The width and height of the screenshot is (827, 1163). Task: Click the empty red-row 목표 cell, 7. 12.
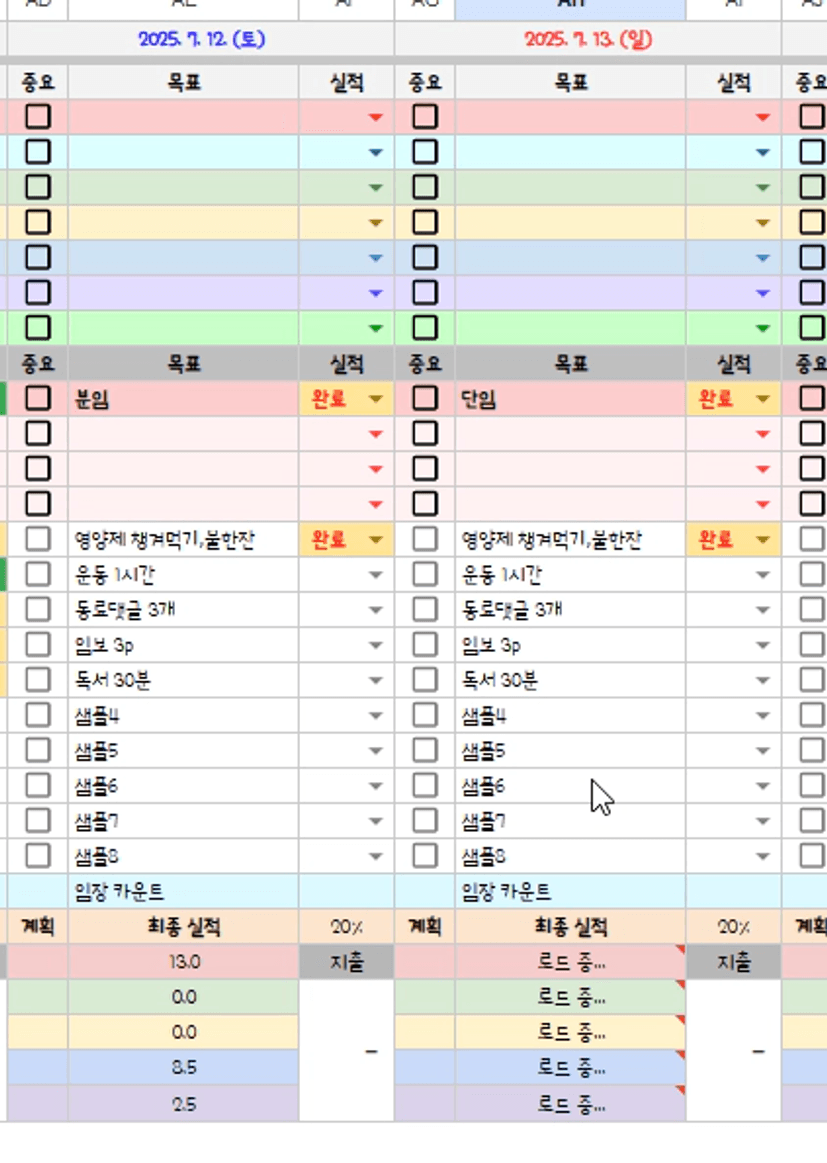coord(184,117)
